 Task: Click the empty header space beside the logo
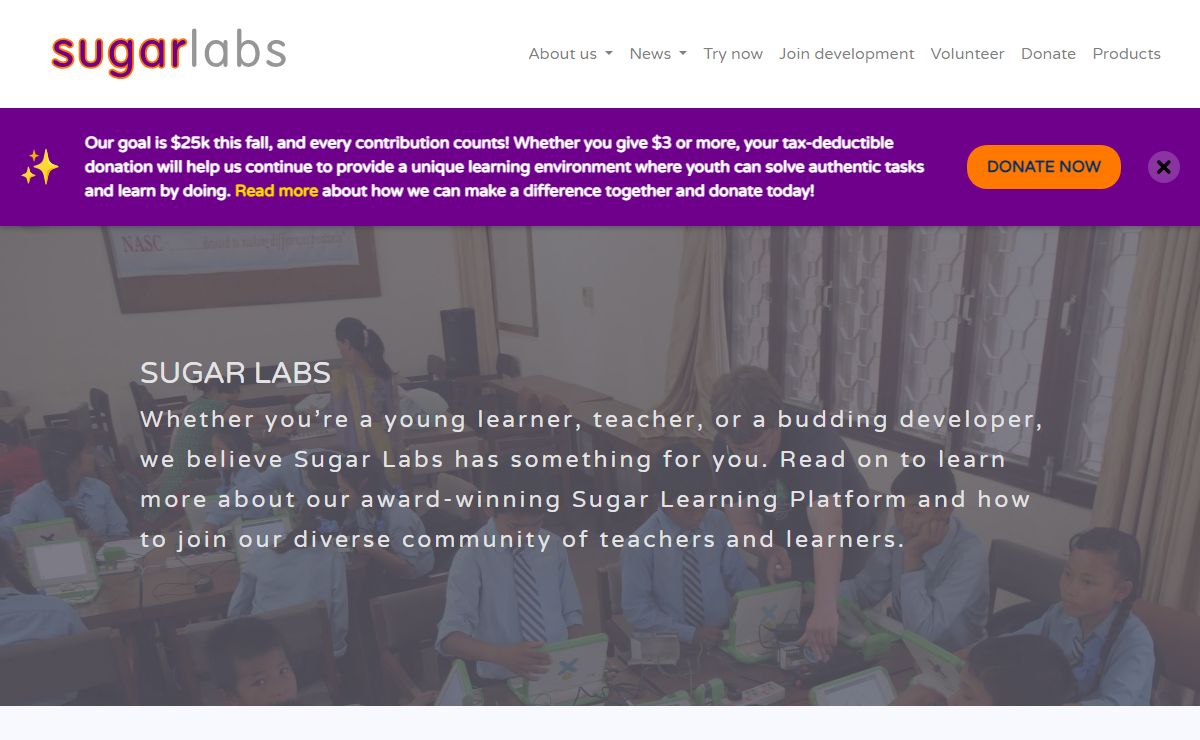(400, 54)
